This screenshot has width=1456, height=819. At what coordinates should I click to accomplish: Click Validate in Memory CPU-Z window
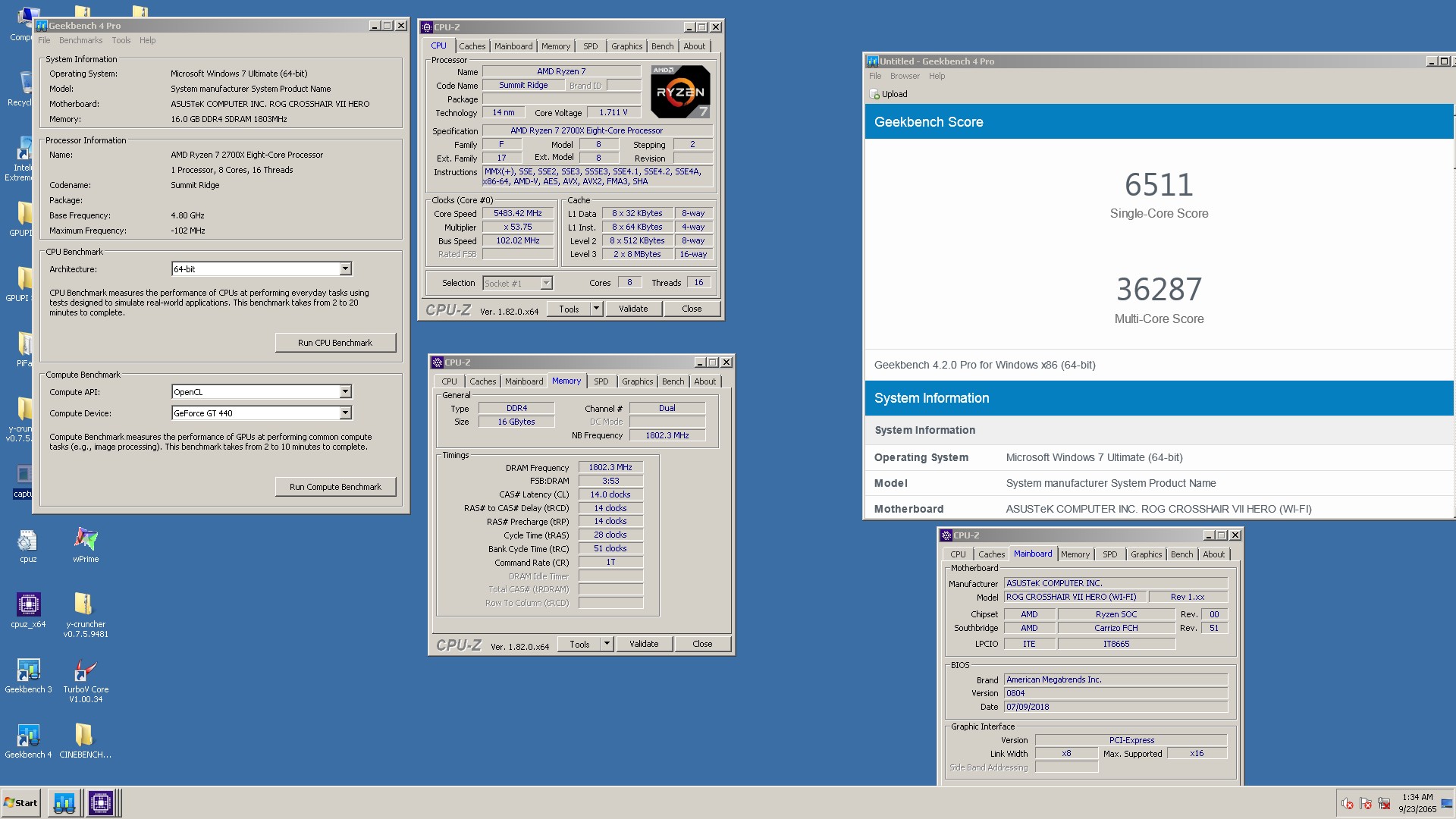(x=644, y=644)
